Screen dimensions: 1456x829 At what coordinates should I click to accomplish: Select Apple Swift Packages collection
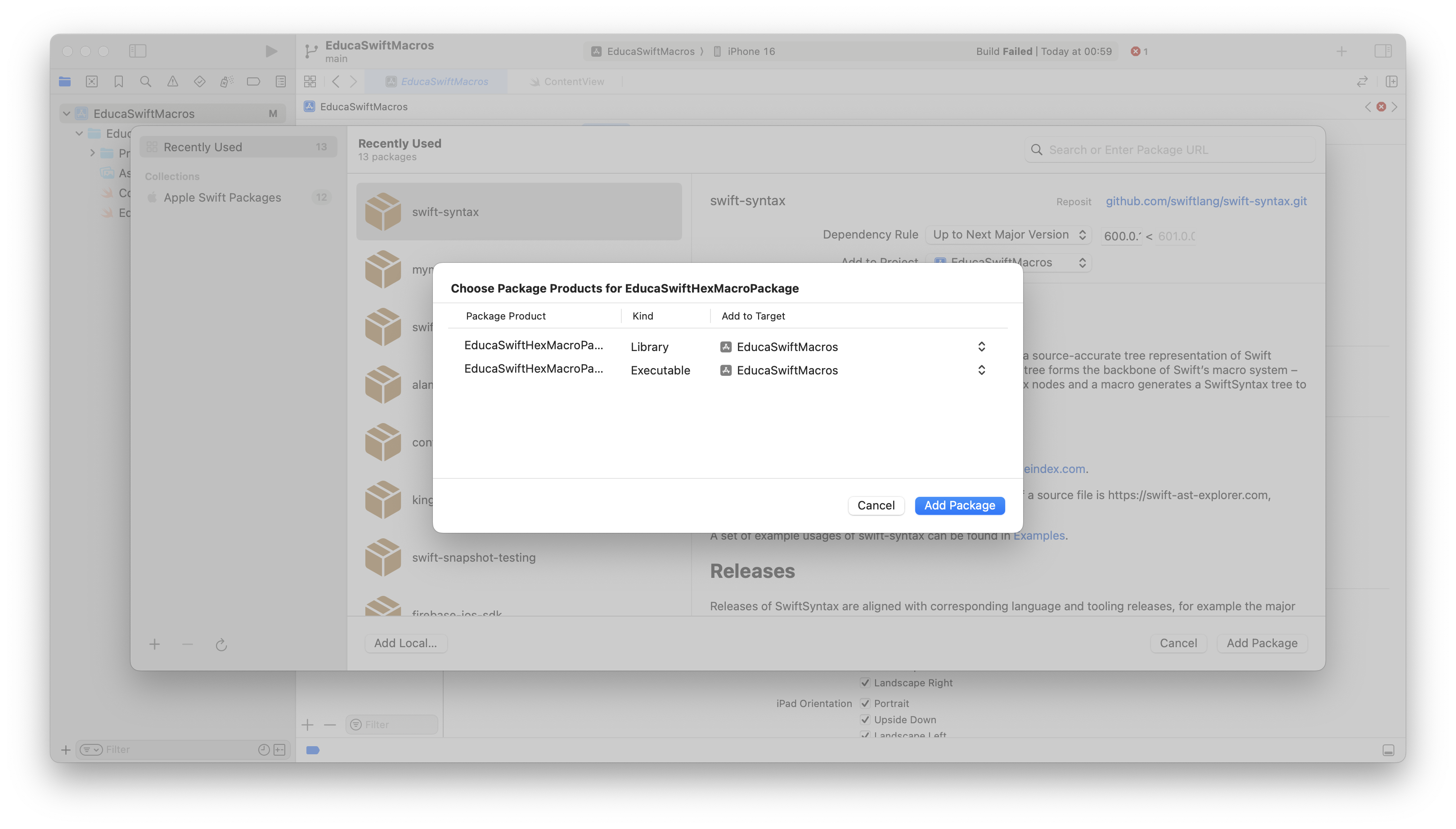click(222, 198)
